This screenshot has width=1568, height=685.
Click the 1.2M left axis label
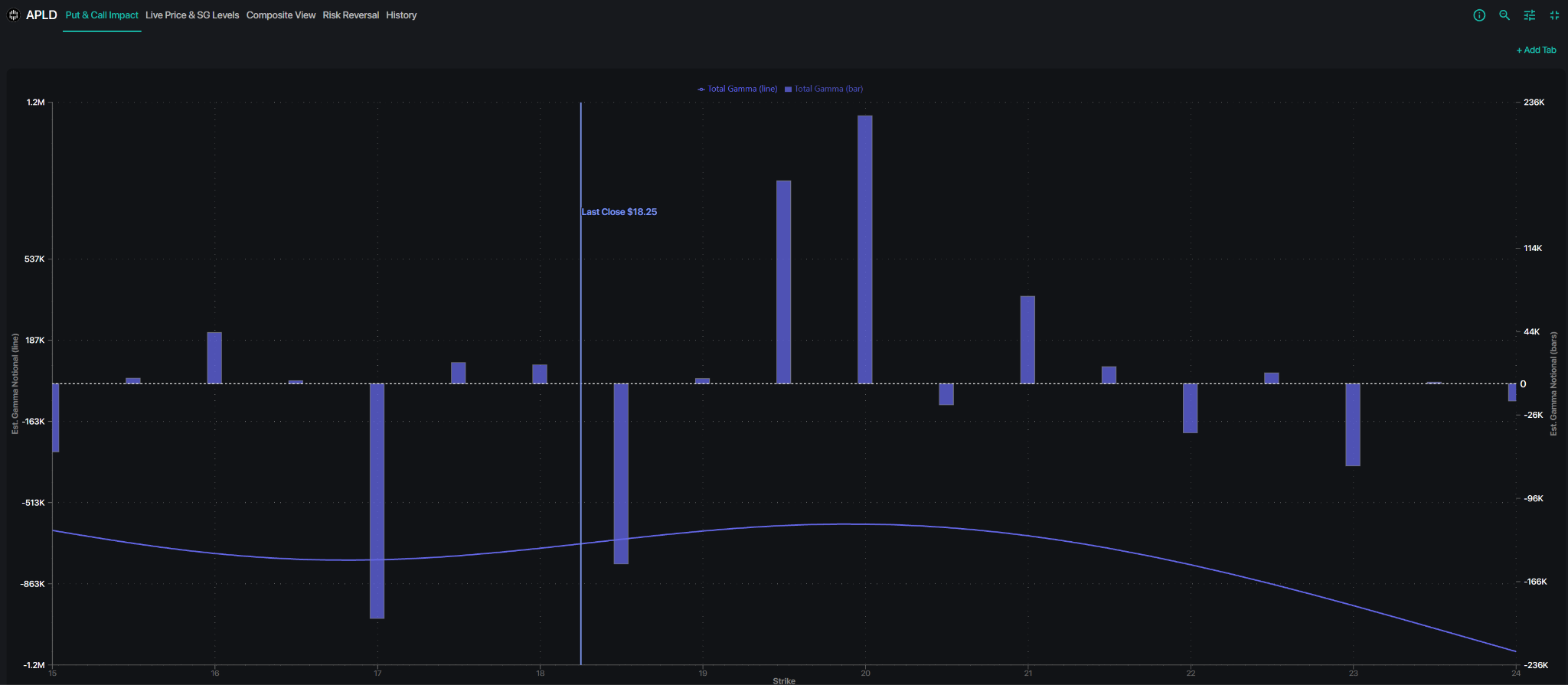click(35, 103)
